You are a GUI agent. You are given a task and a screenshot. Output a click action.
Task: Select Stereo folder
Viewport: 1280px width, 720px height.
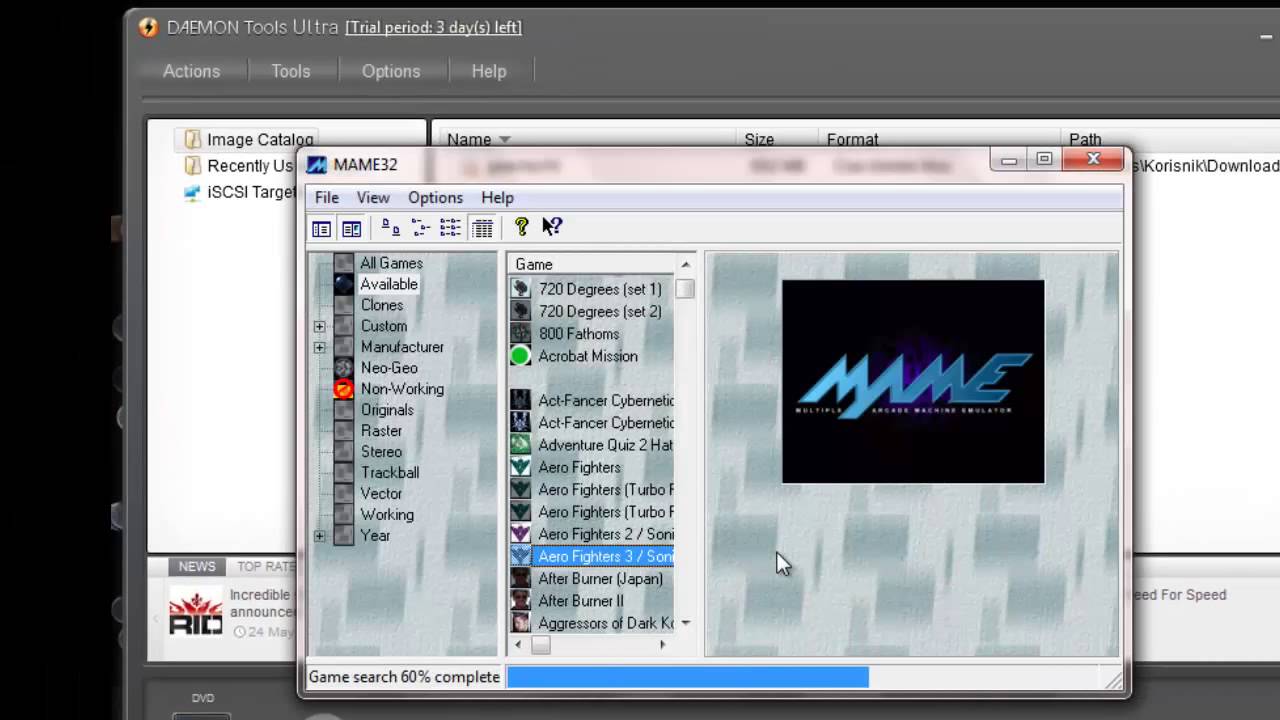381,452
